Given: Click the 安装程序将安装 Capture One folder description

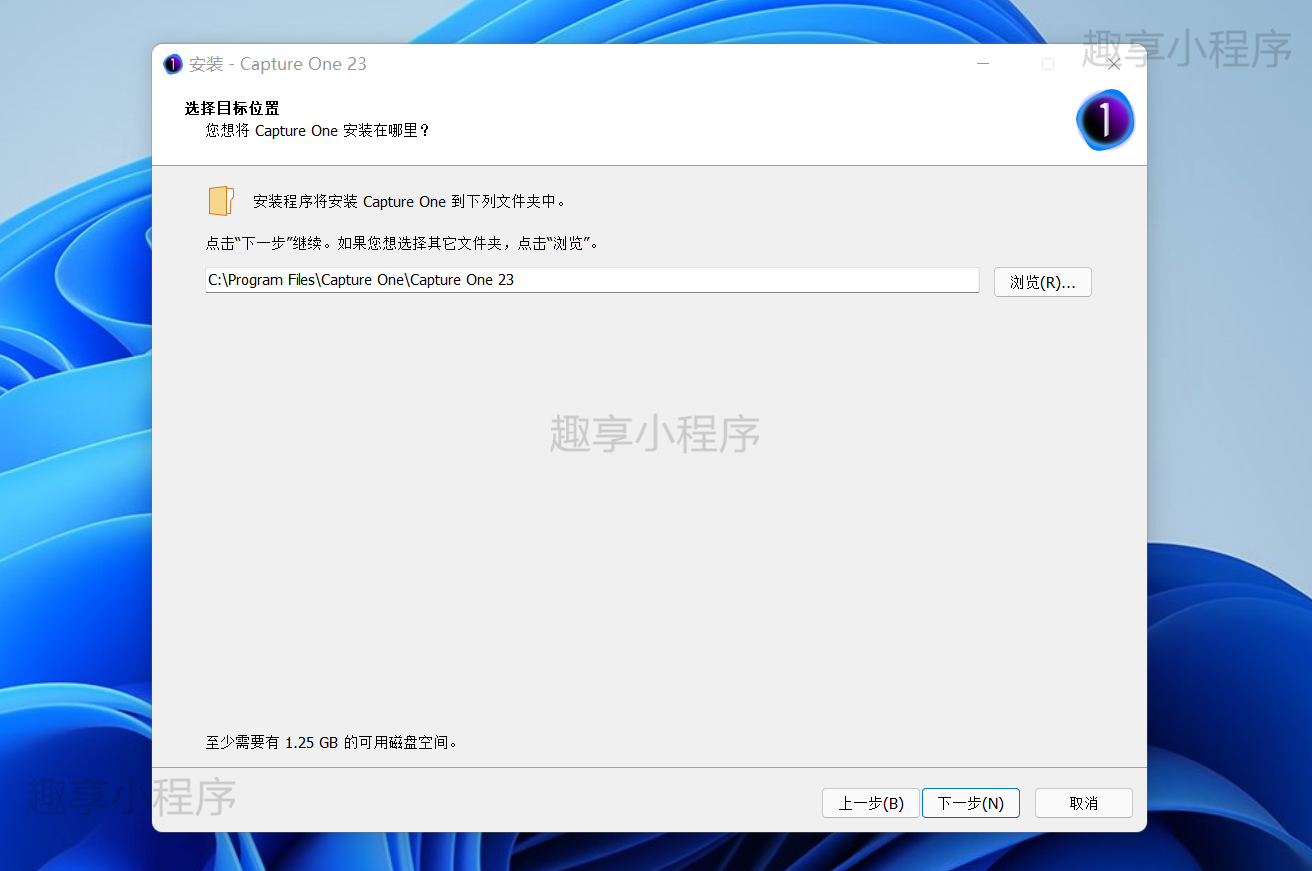Looking at the screenshot, I should coord(410,201).
